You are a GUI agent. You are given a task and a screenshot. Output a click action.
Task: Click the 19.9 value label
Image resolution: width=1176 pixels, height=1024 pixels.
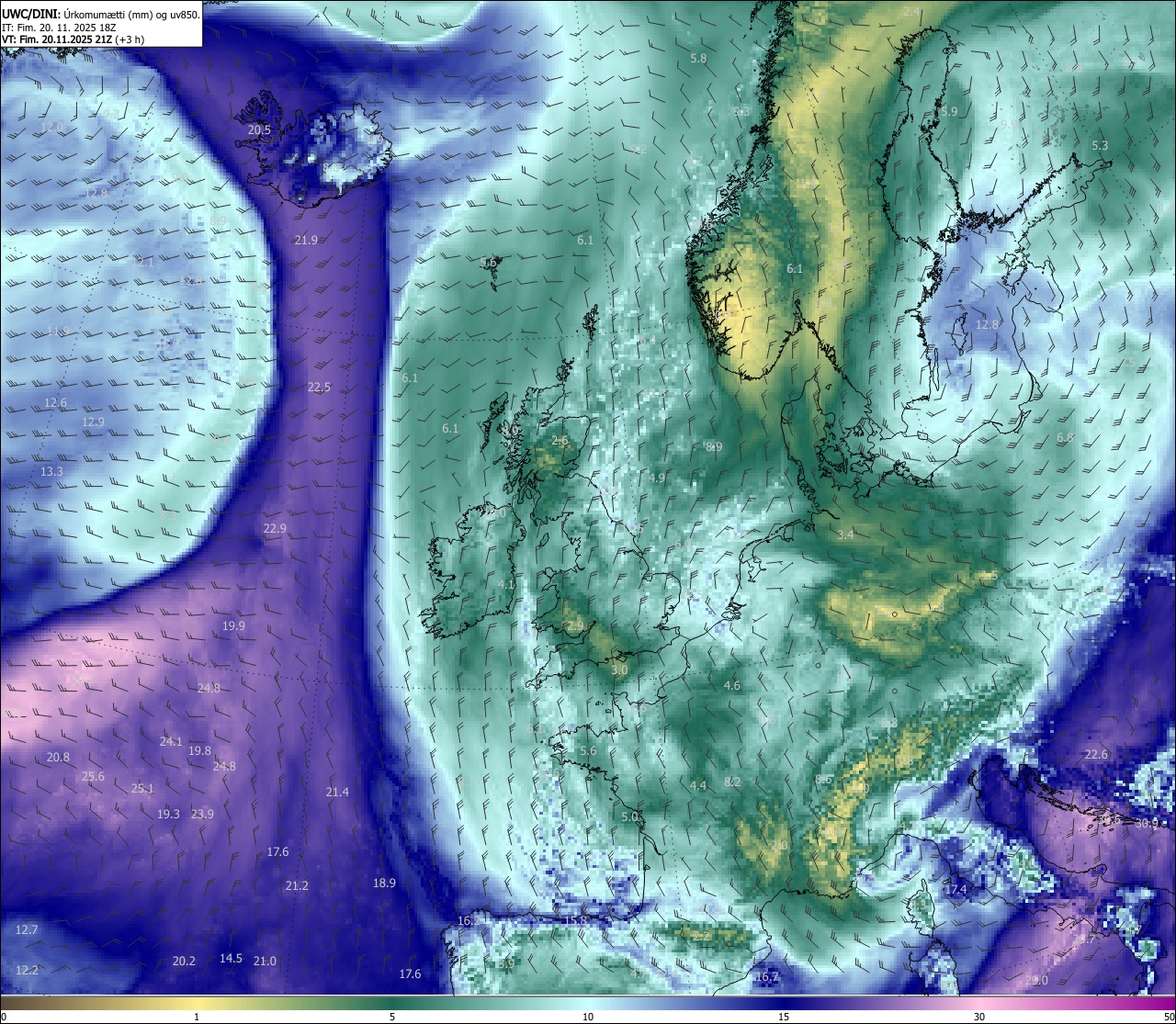[x=233, y=625]
